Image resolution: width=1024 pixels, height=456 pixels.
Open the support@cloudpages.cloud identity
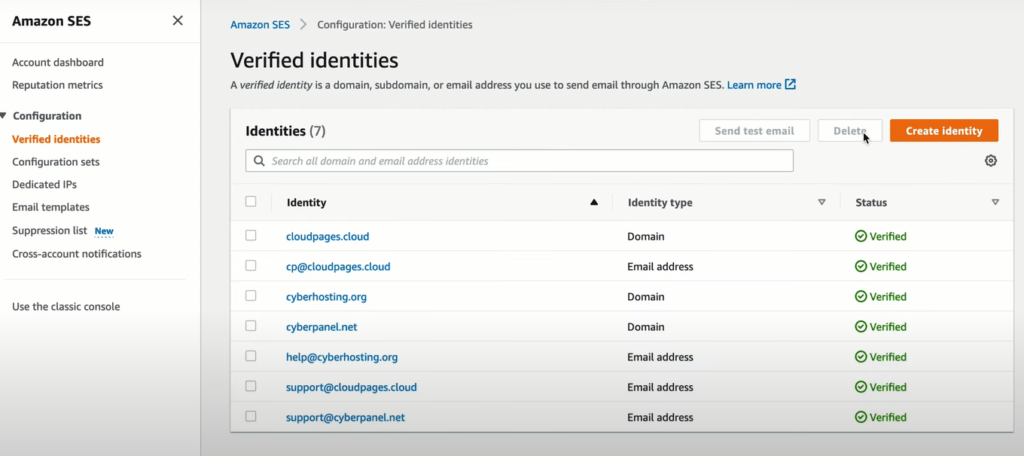click(351, 387)
